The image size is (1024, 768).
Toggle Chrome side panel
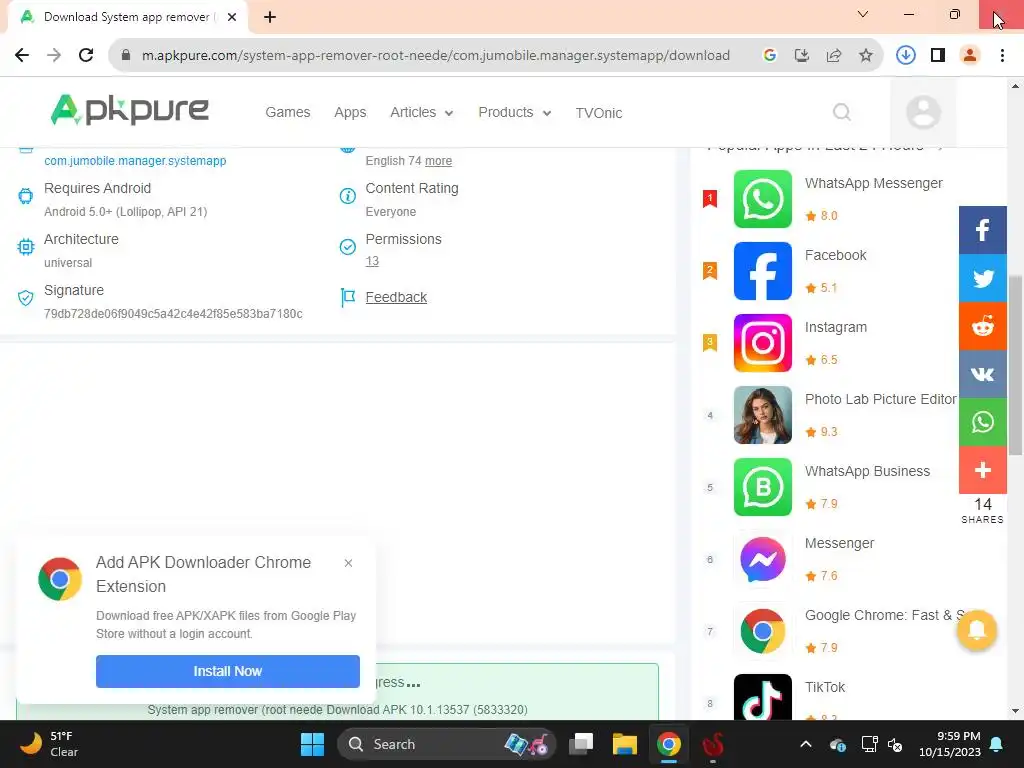click(x=938, y=56)
